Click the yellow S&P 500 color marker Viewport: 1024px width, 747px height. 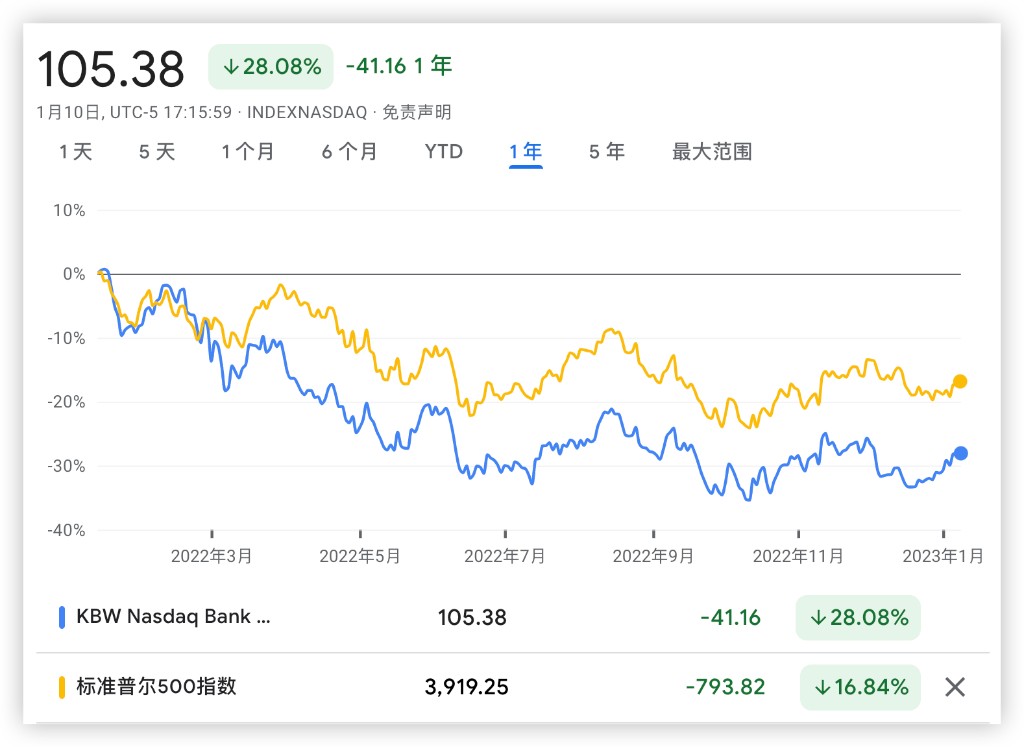coord(62,687)
